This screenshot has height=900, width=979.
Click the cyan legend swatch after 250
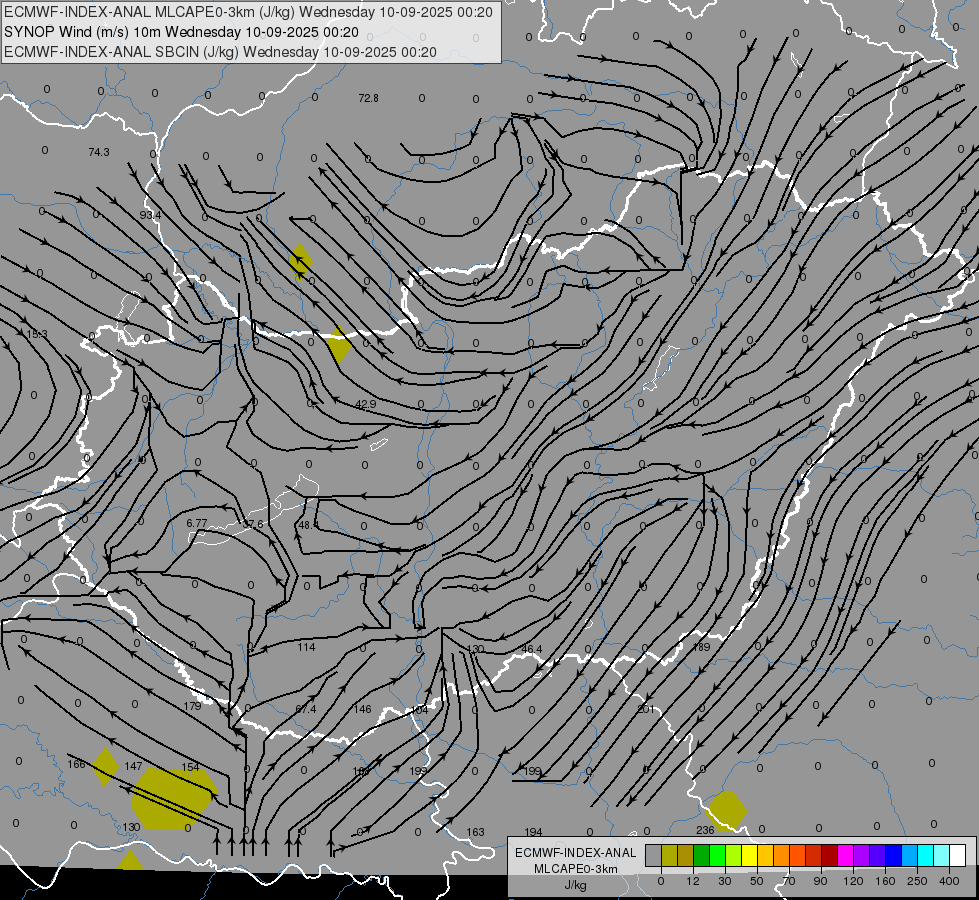point(925,855)
